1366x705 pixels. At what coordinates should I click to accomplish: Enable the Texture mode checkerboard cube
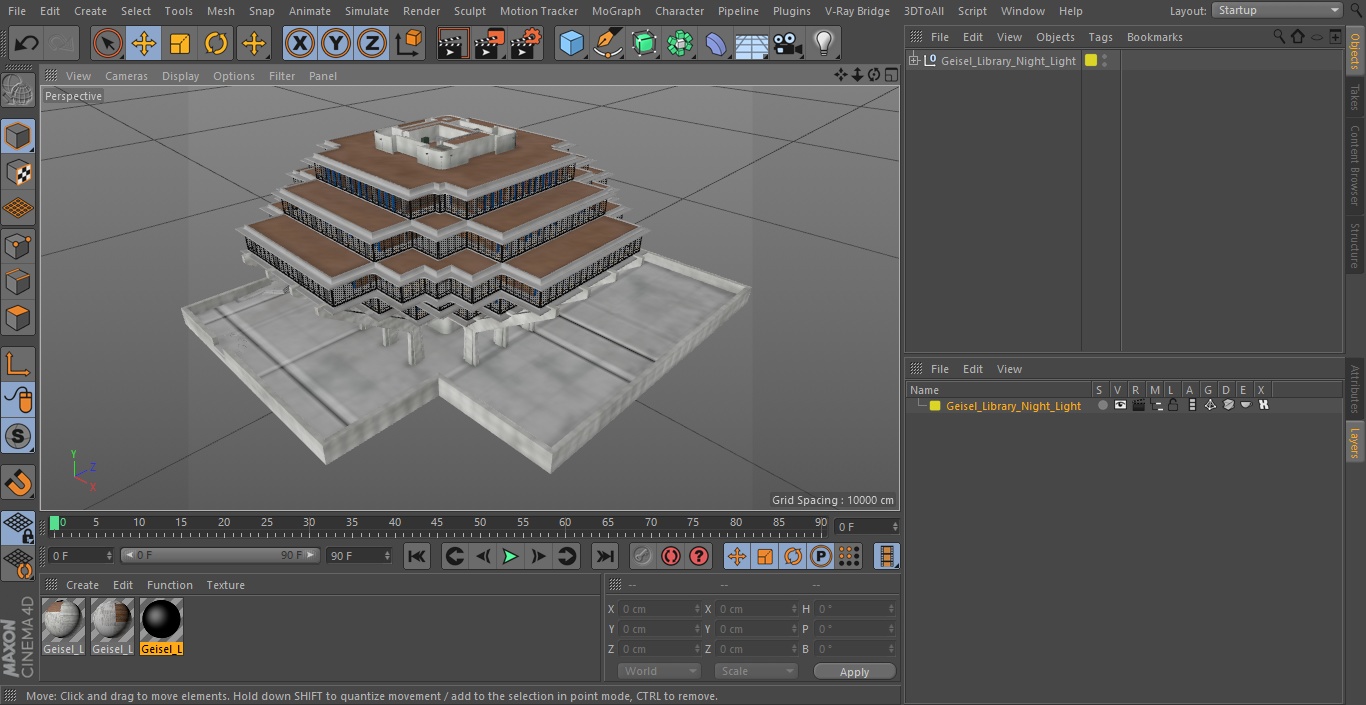coord(18,172)
